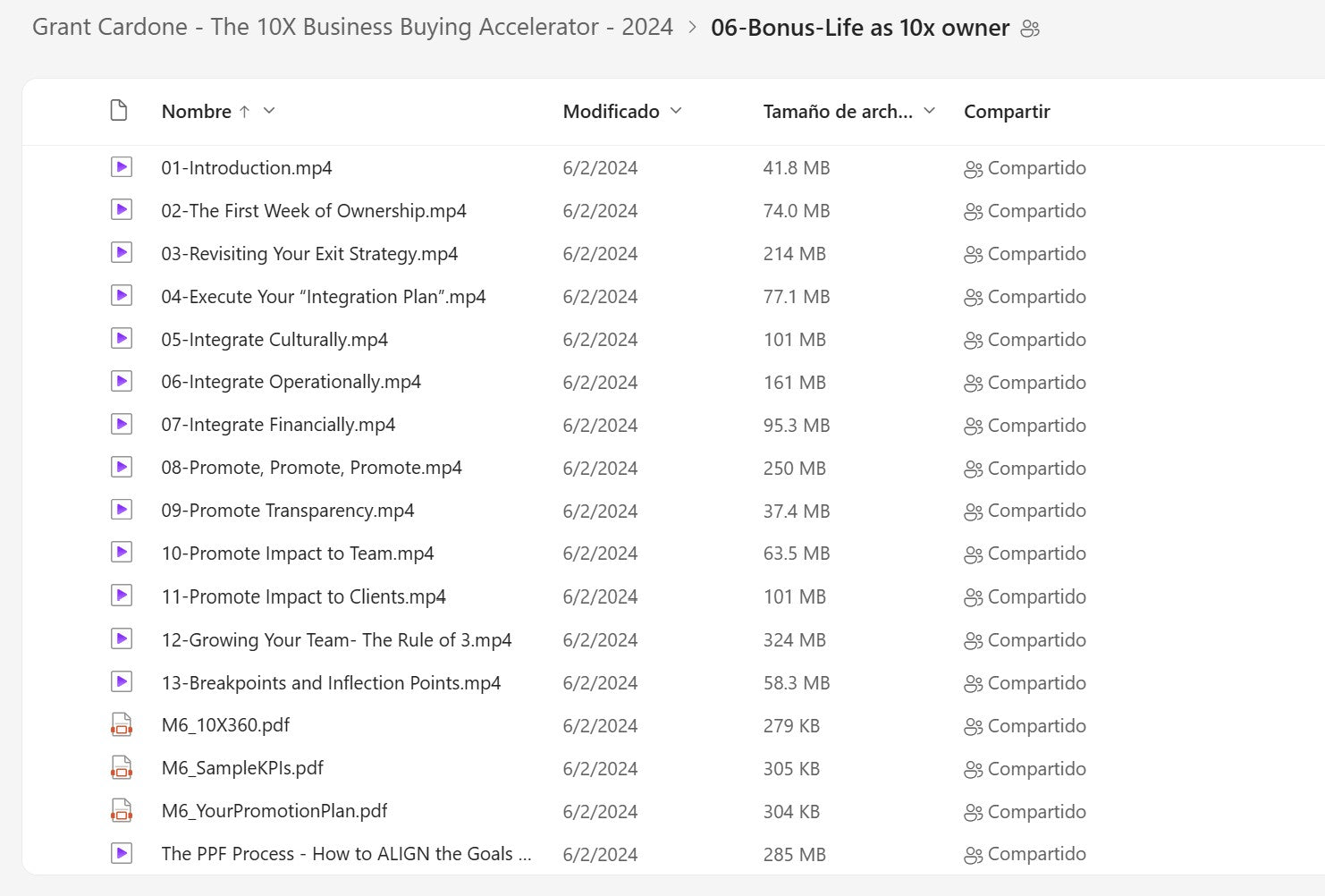This screenshot has width=1325, height=896.
Task: Click the file type column header icon
Action: click(119, 111)
